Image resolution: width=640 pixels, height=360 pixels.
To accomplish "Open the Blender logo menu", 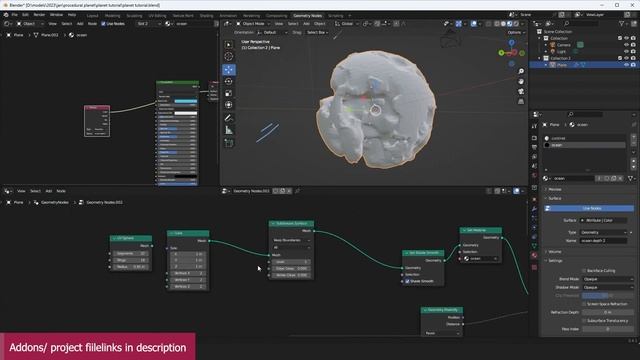I will point(6,15).
